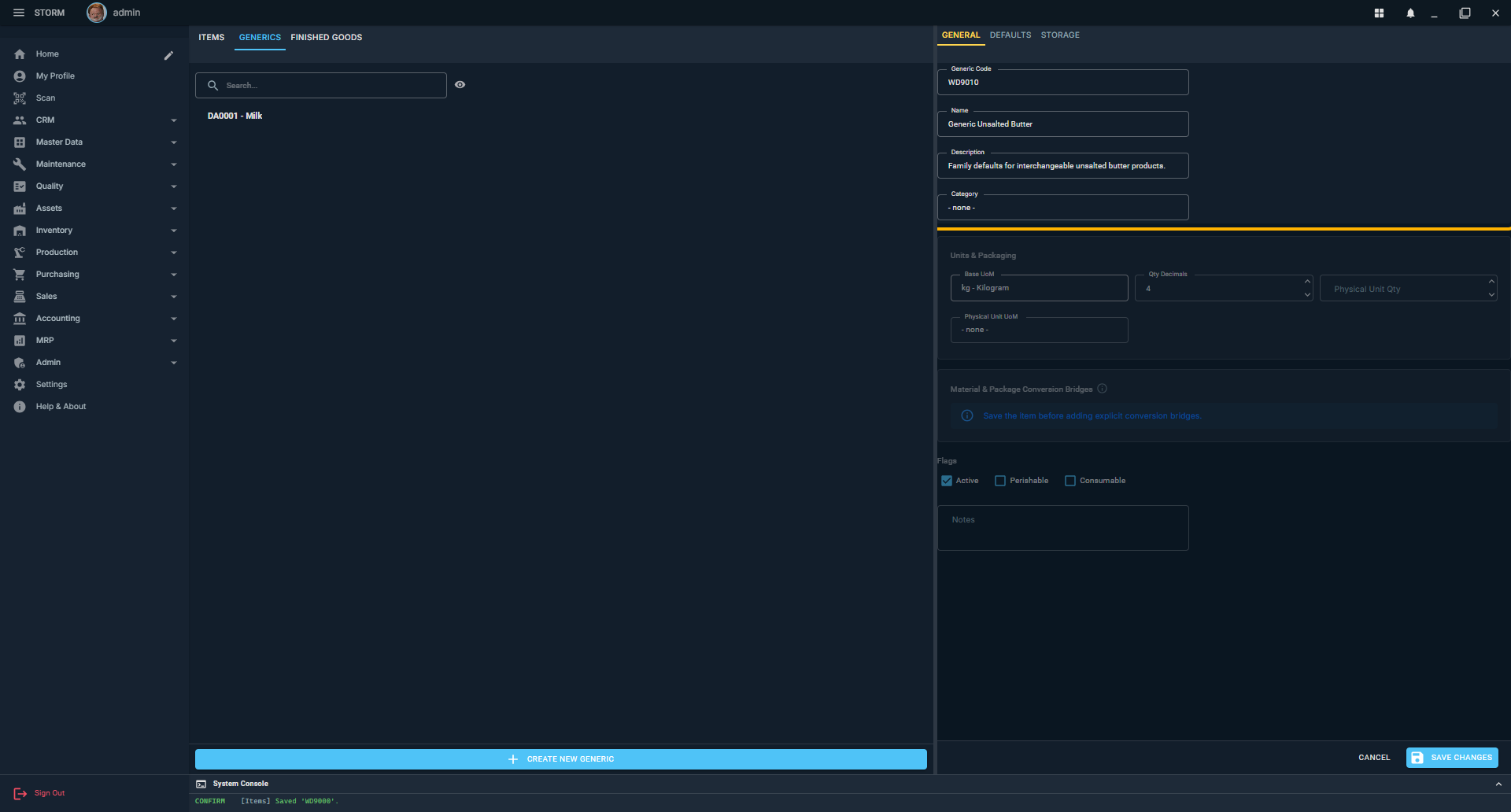
Task: Expand the System Console chevron
Action: [1498, 784]
